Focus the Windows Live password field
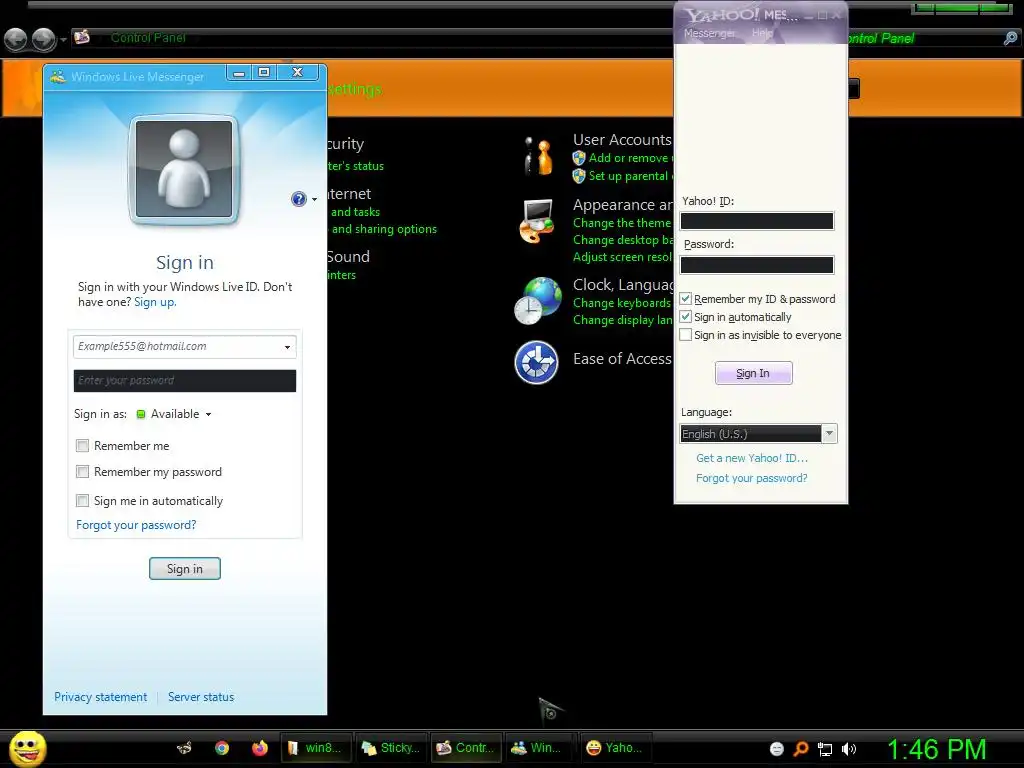 coord(185,381)
